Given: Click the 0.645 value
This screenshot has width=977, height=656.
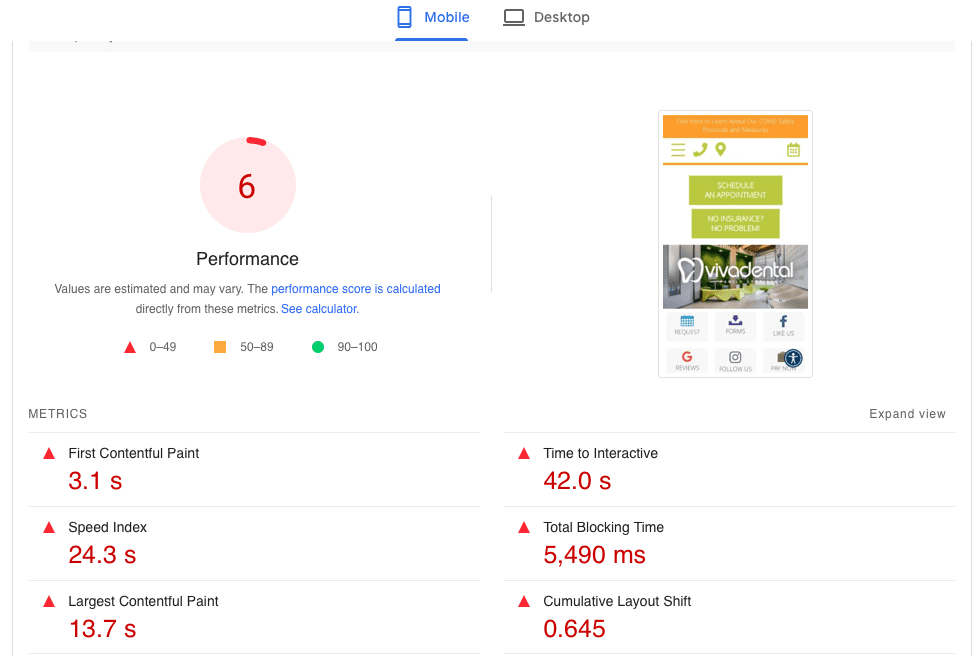Looking at the screenshot, I should click(574, 629).
